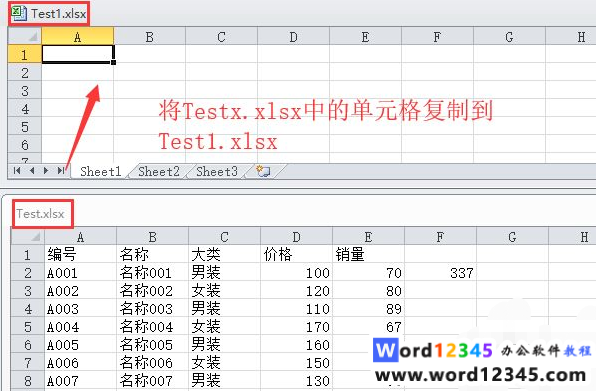The height and width of the screenshot is (391, 596).
Task: Select column G header in Test.xlsx
Action: 512,237
